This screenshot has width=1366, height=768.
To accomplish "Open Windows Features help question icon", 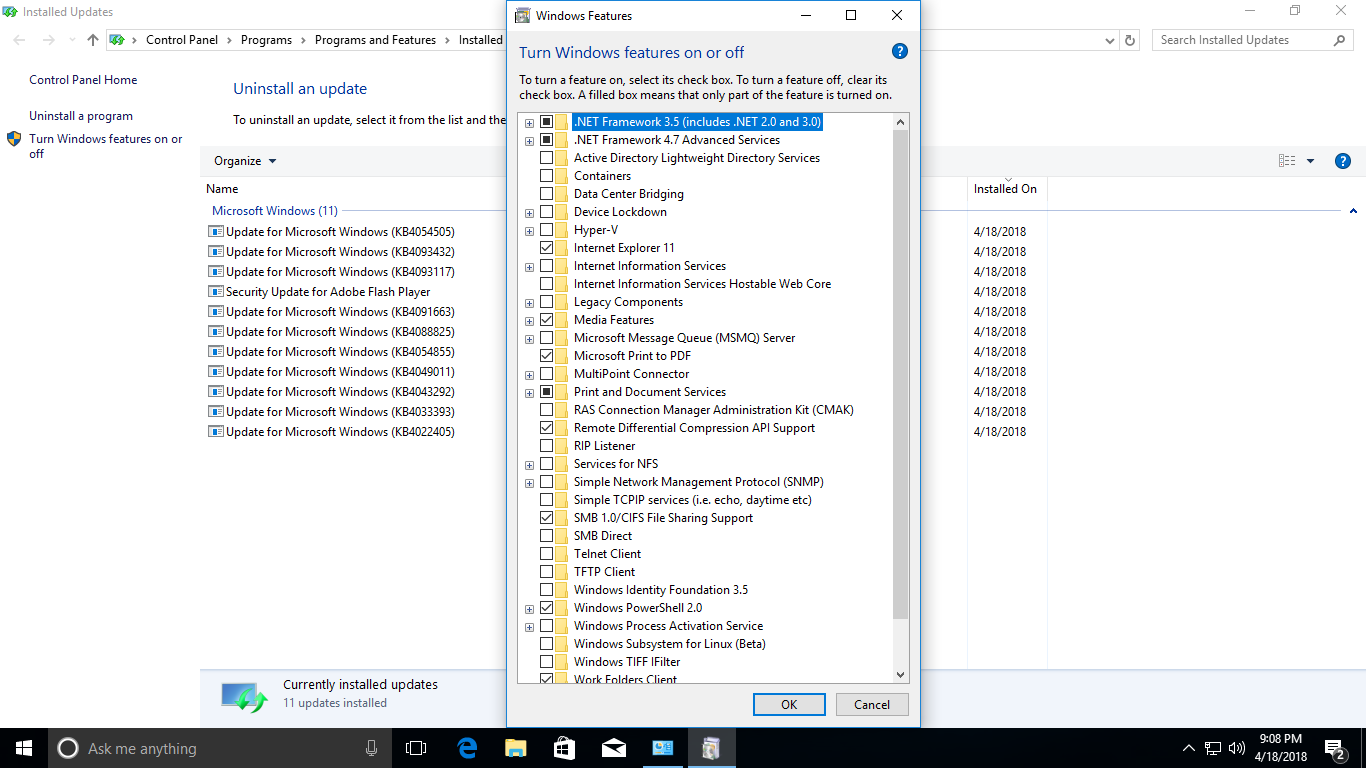I will coord(899,52).
